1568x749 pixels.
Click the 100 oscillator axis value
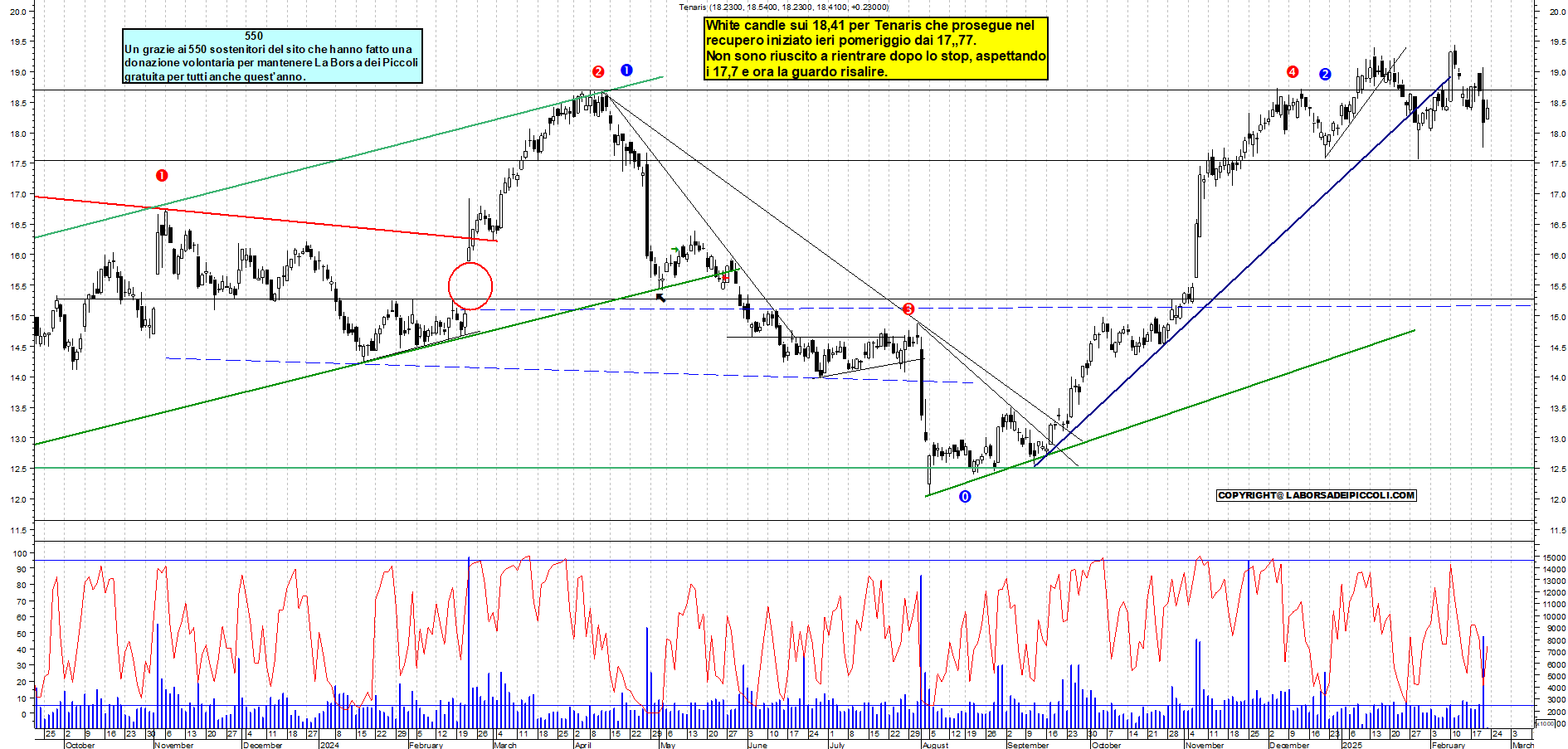[x=19, y=553]
